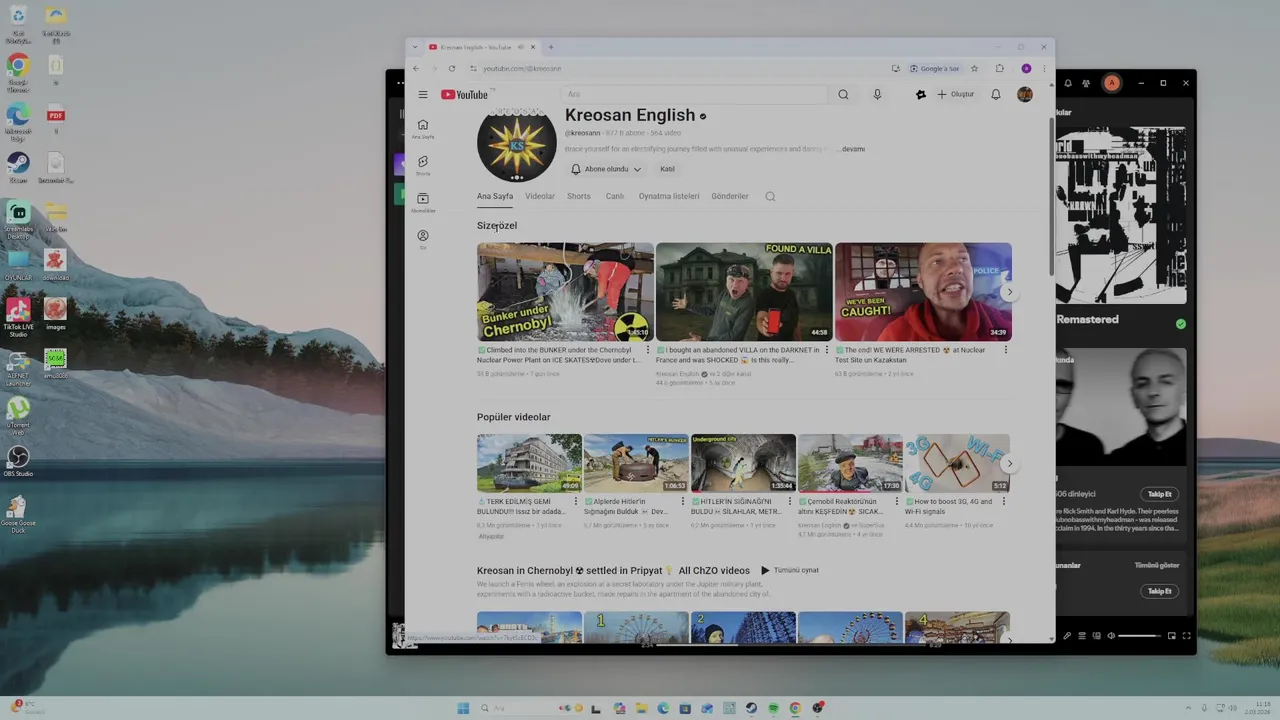Open YouTube notifications bell in the header
This screenshot has height=720, width=1280.
996,95
